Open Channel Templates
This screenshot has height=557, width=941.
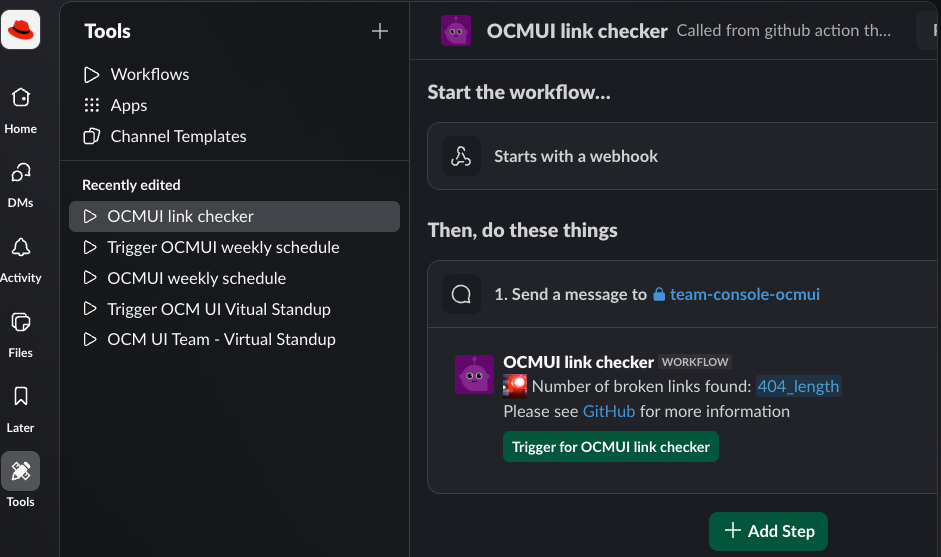(178, 136)
